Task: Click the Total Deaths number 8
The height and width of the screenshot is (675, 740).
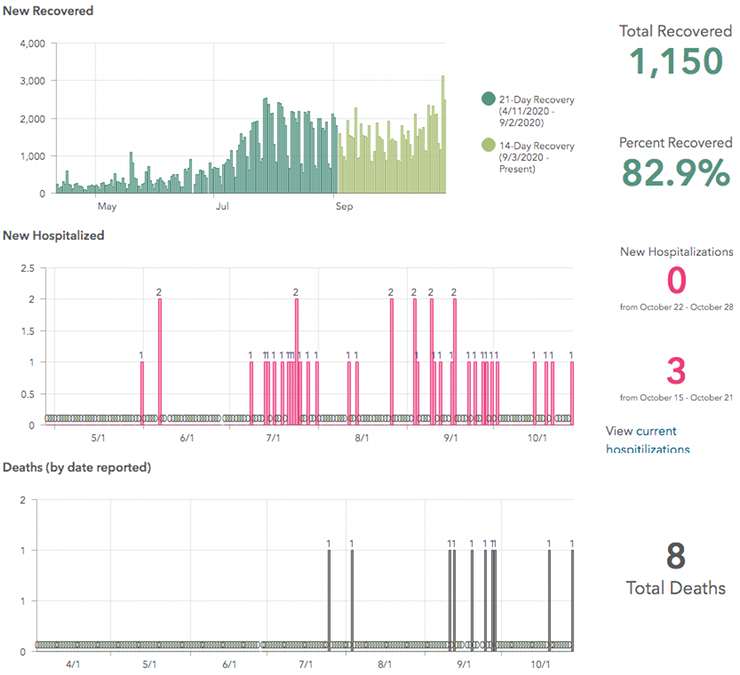Action: tap(675, 556)
